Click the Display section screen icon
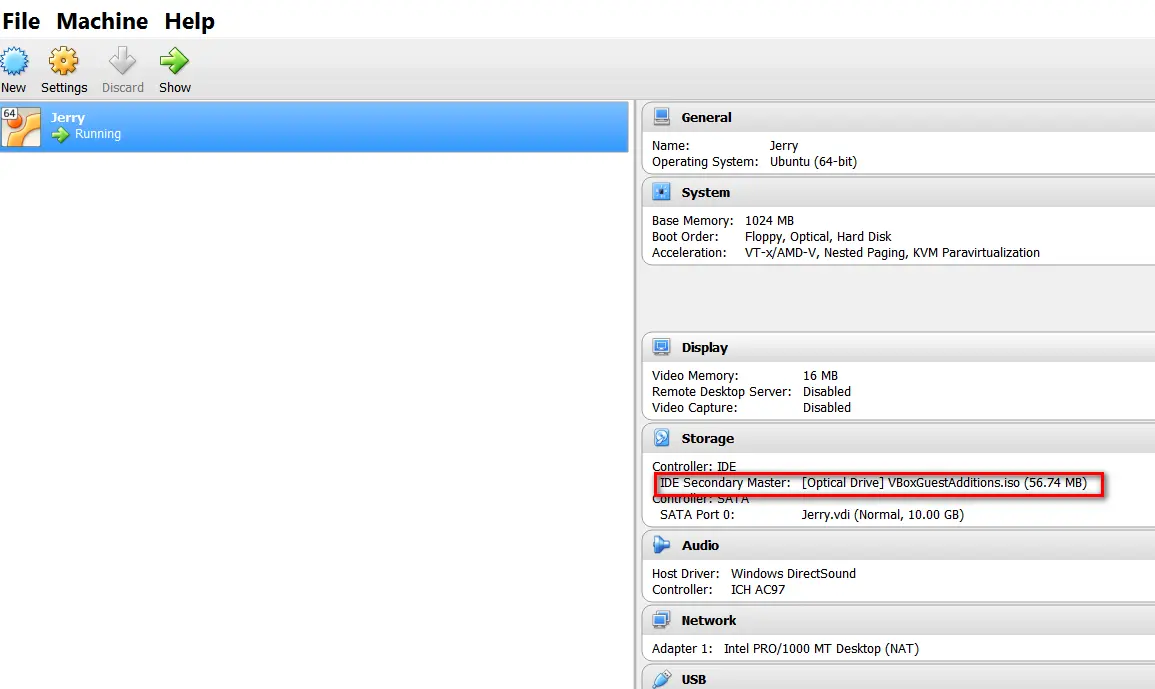Viewport: 1155px width, 689px height. tap(661, 346)
